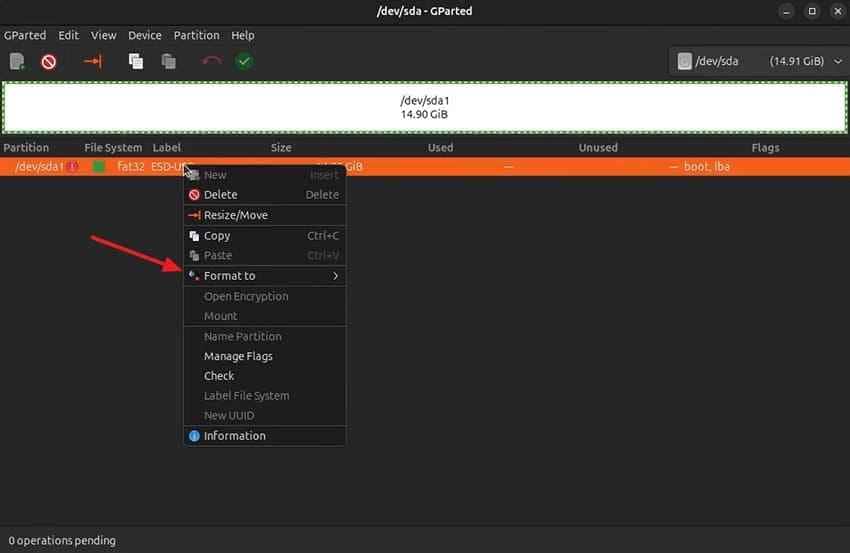Click the Undo last operation toolbar icon
850x553 pixels.
tap(212, 61)
